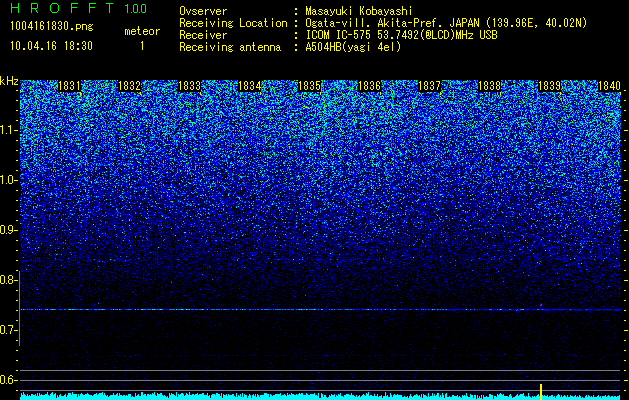Click the Receiving Location label

(x=233, y=24)
